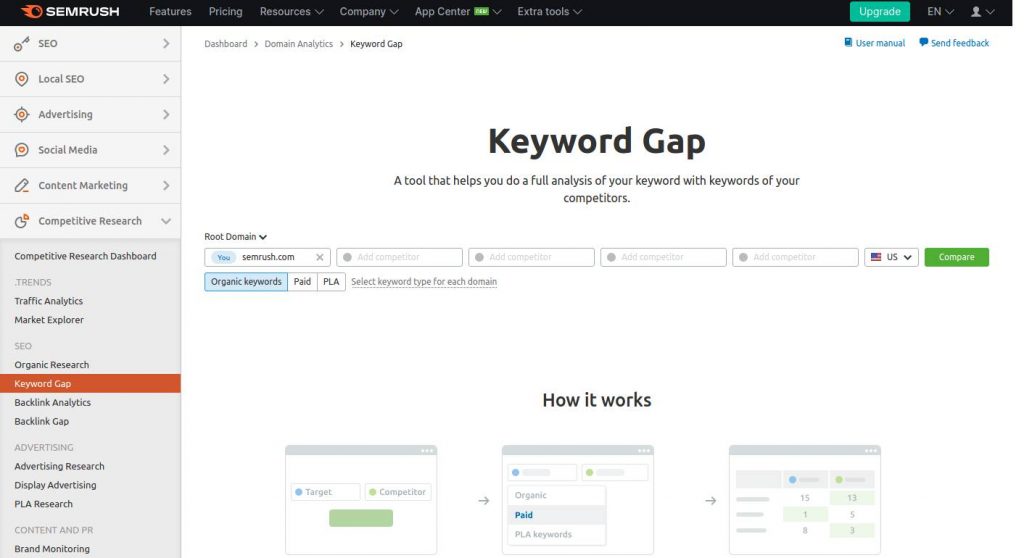This screenshot has height=558, width=1024.
Task: Open Traffic Analytics in sidebar
Action: pyautogui.click(x=48, y=301)
